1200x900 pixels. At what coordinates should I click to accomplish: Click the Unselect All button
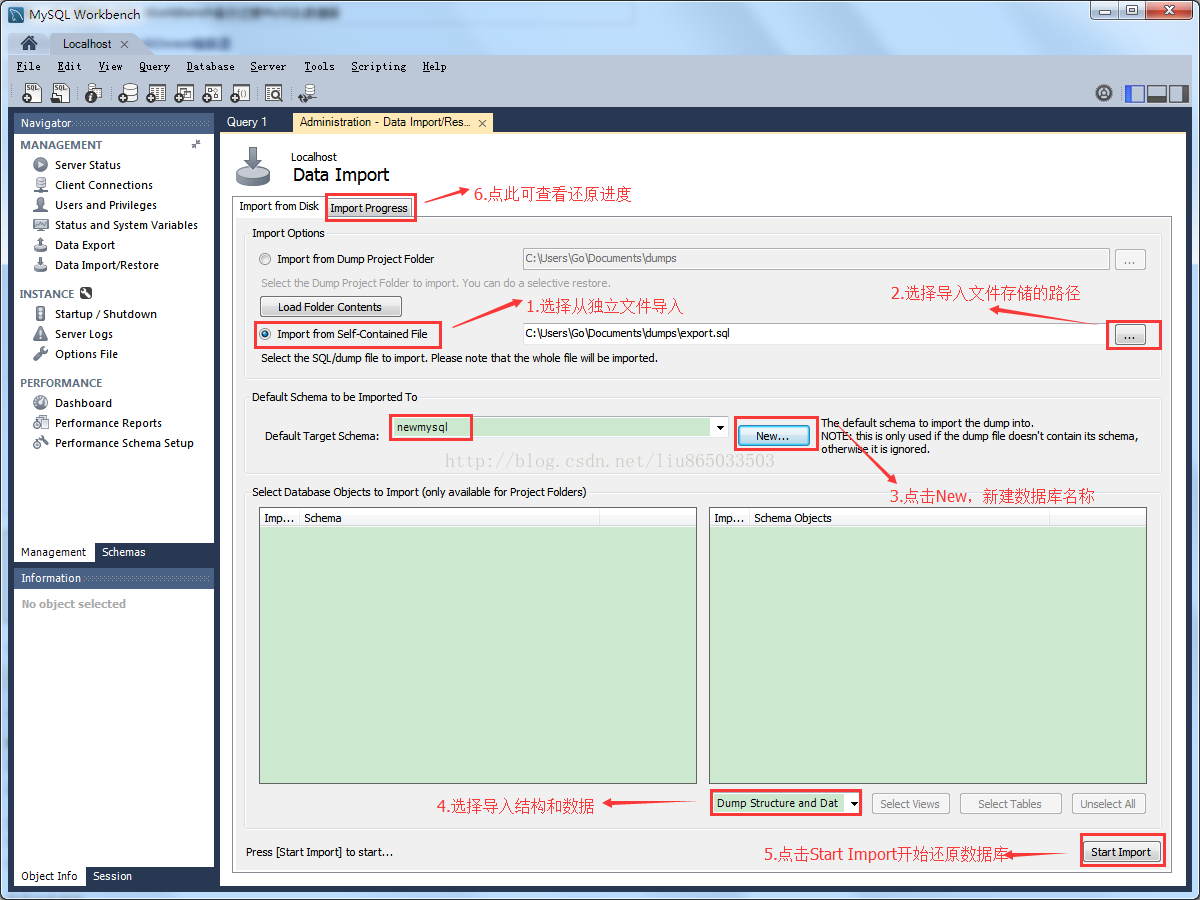pyautogui.click(x=1108, y=804)
